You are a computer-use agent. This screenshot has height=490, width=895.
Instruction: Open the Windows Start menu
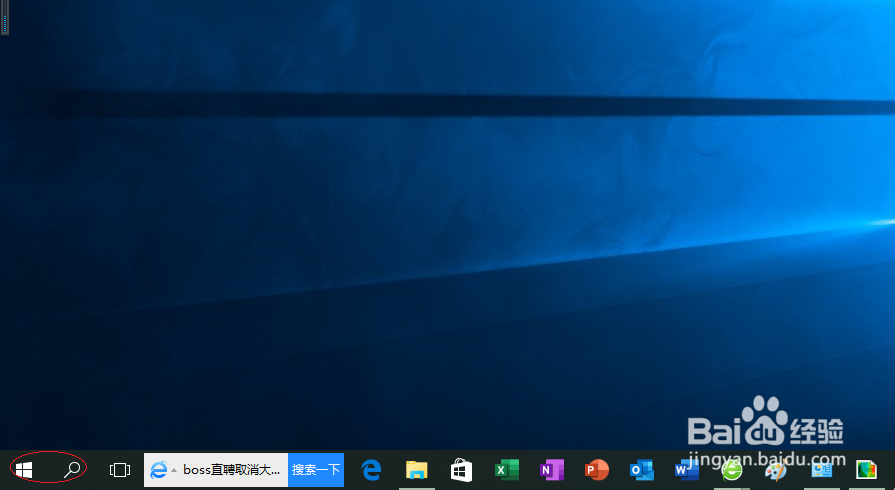[x=24, y=470]
